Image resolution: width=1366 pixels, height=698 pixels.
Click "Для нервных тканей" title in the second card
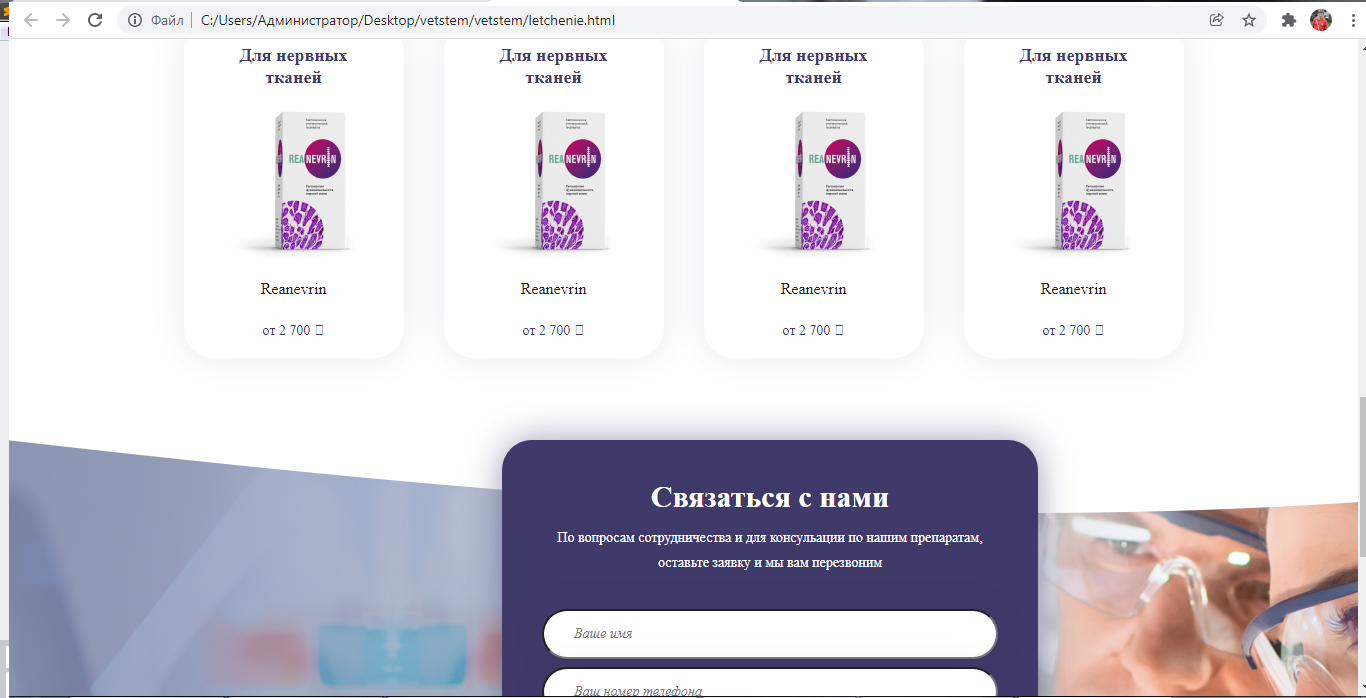point(553,67)
